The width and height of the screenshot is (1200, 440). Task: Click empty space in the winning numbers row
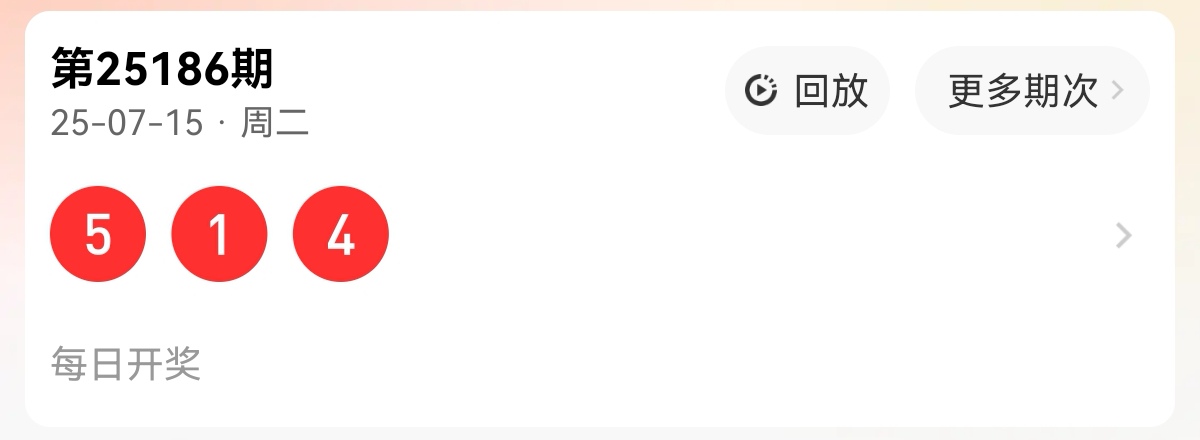pyautogui.click(x=750, y=236)
